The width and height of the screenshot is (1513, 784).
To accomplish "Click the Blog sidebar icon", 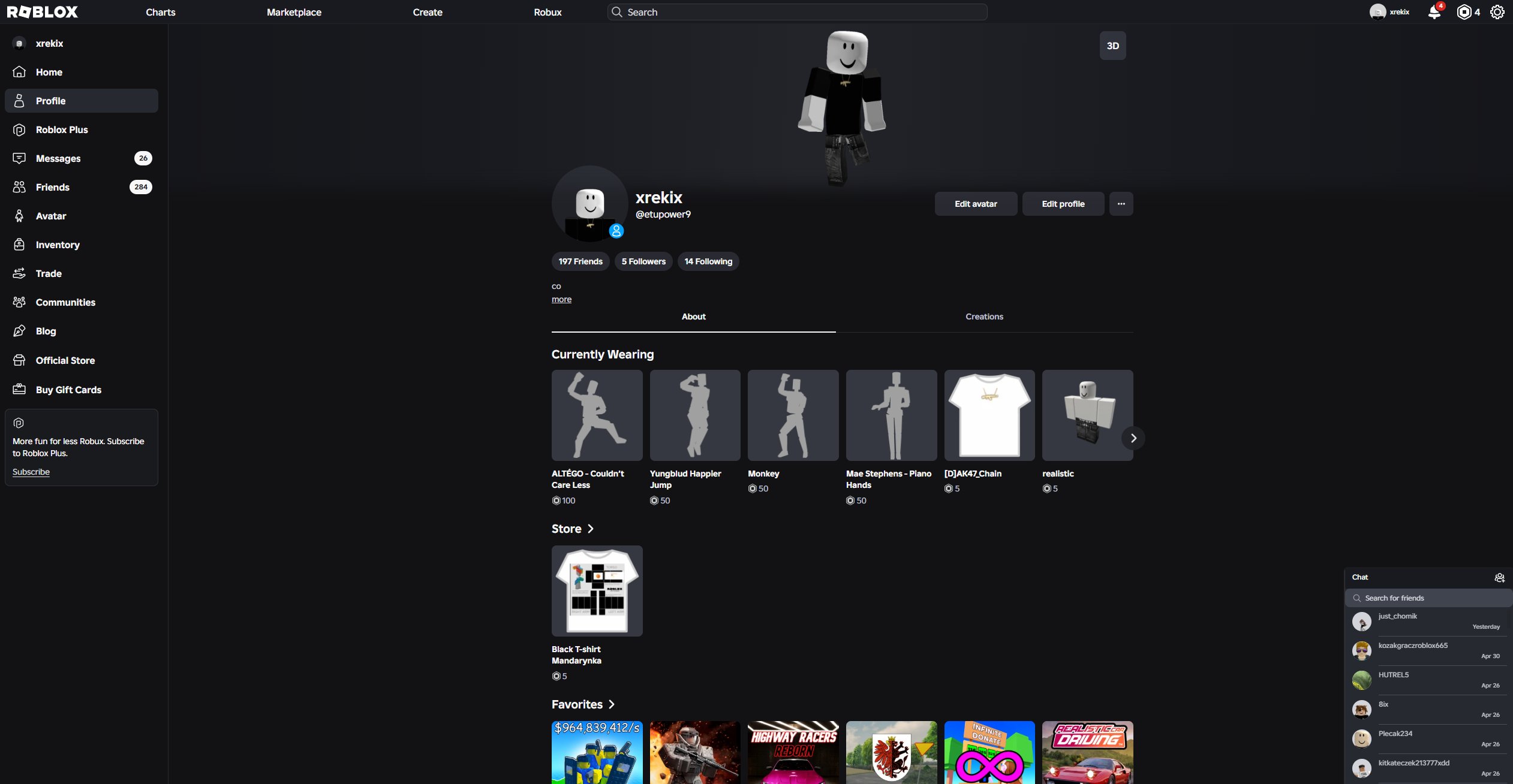I will click(19, 331).
